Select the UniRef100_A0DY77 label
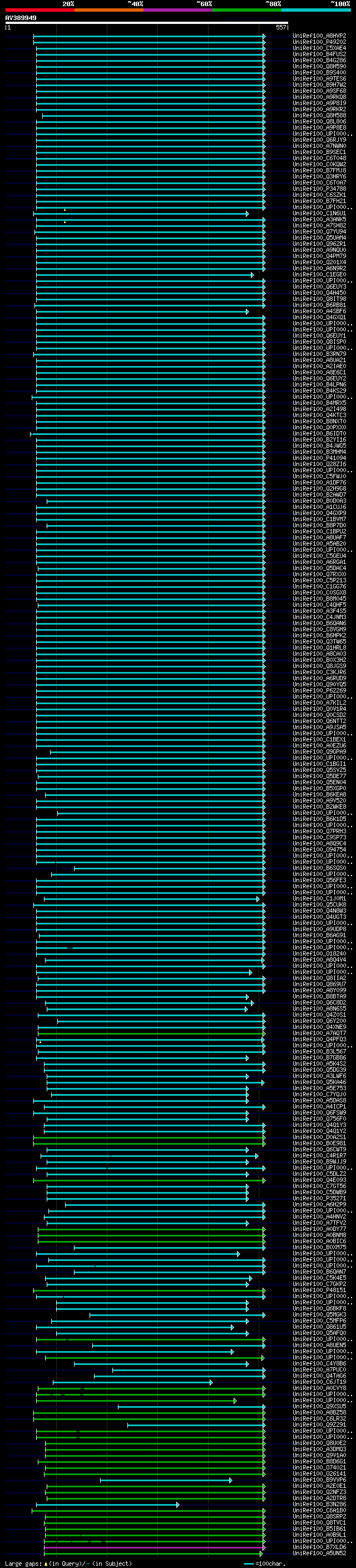Viewport: 356px width, 1568px height. (x=319, y=1229)
